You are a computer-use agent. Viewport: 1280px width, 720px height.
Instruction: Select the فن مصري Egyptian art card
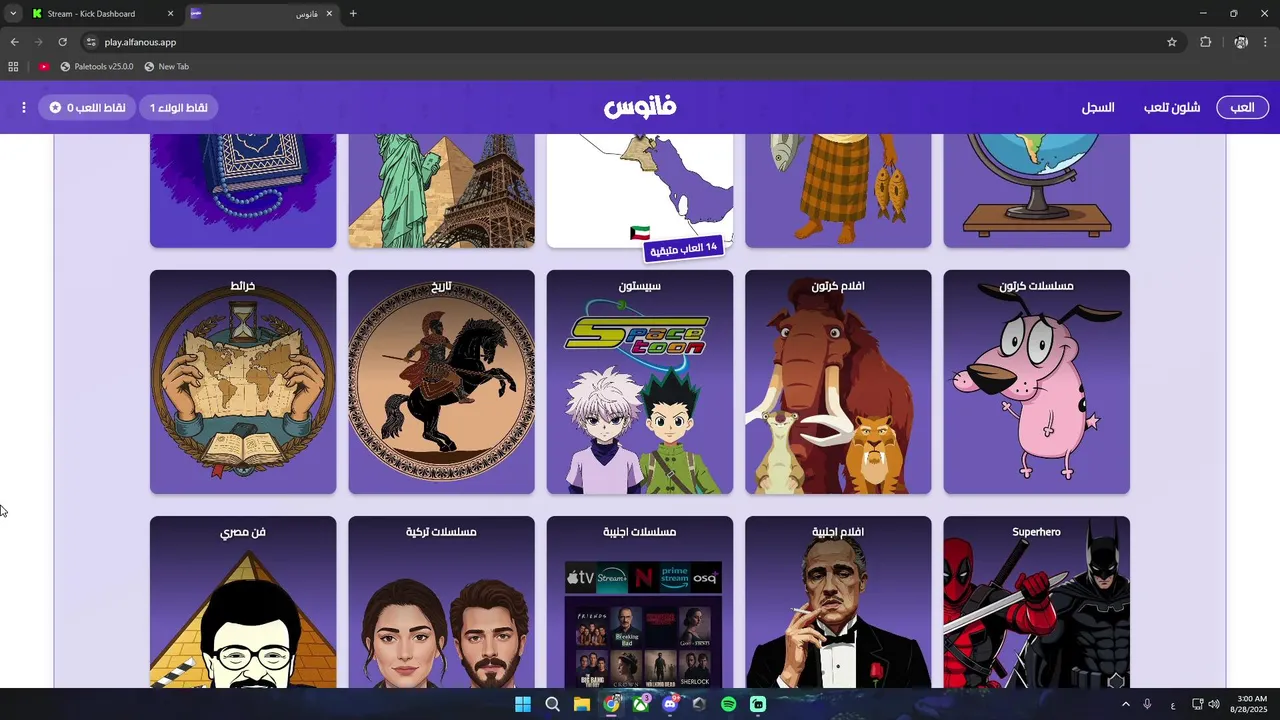243,602
